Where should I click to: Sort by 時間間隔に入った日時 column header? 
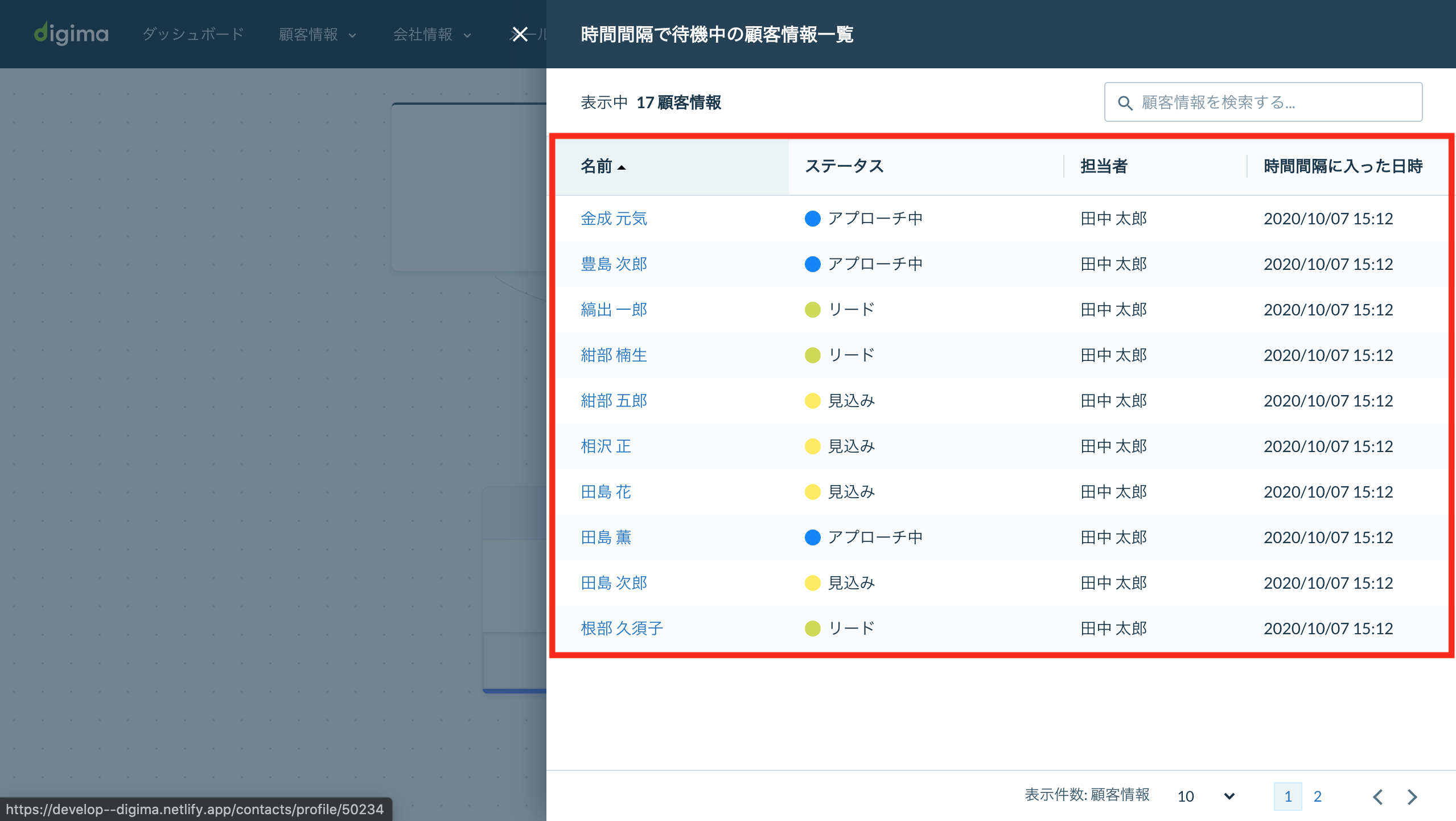point(1343,166)
